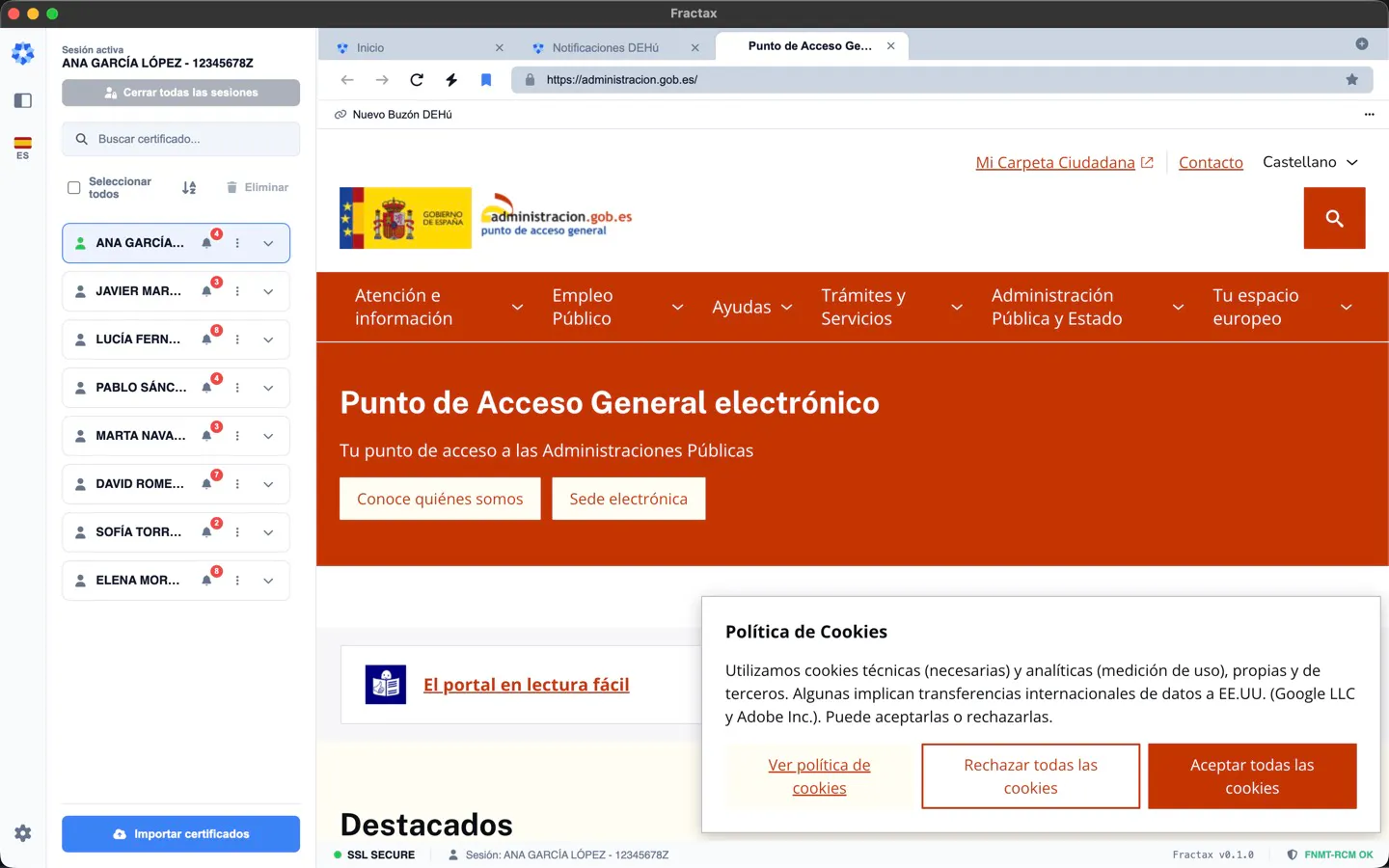Click Rechazar todas las cookies
1389x868 pixels.
point(1030,776)
